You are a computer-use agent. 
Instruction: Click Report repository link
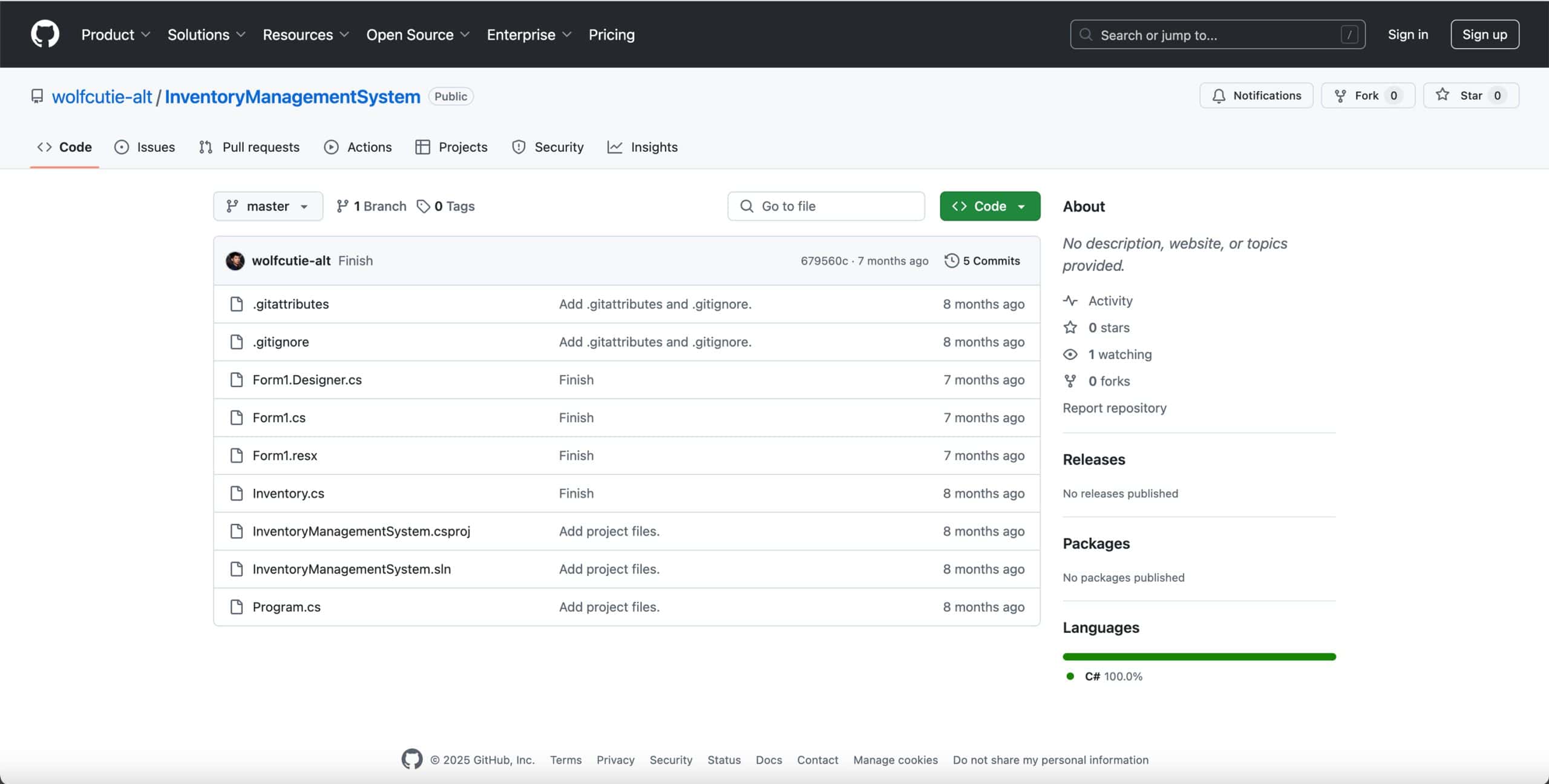tap(1115, 408)
